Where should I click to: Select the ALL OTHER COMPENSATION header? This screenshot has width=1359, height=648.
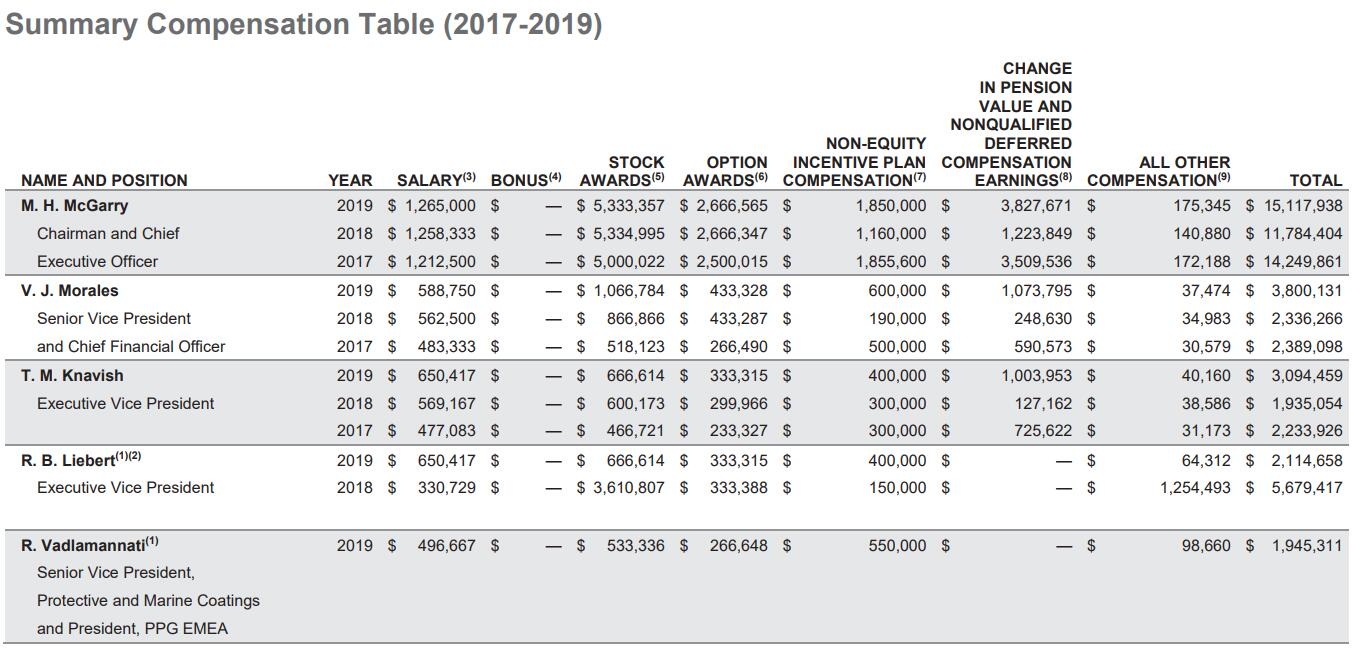1159,171
